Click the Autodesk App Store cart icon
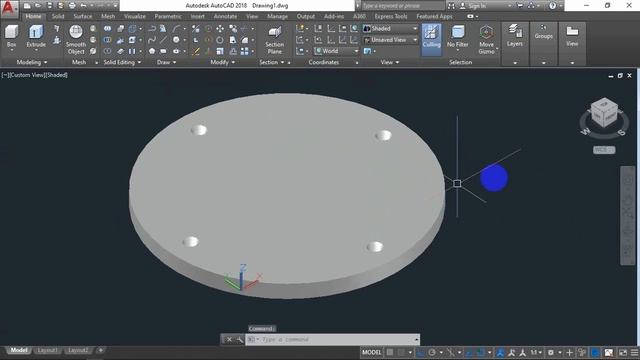The height and width of the screenshot is (360, 640). [520, 6]
